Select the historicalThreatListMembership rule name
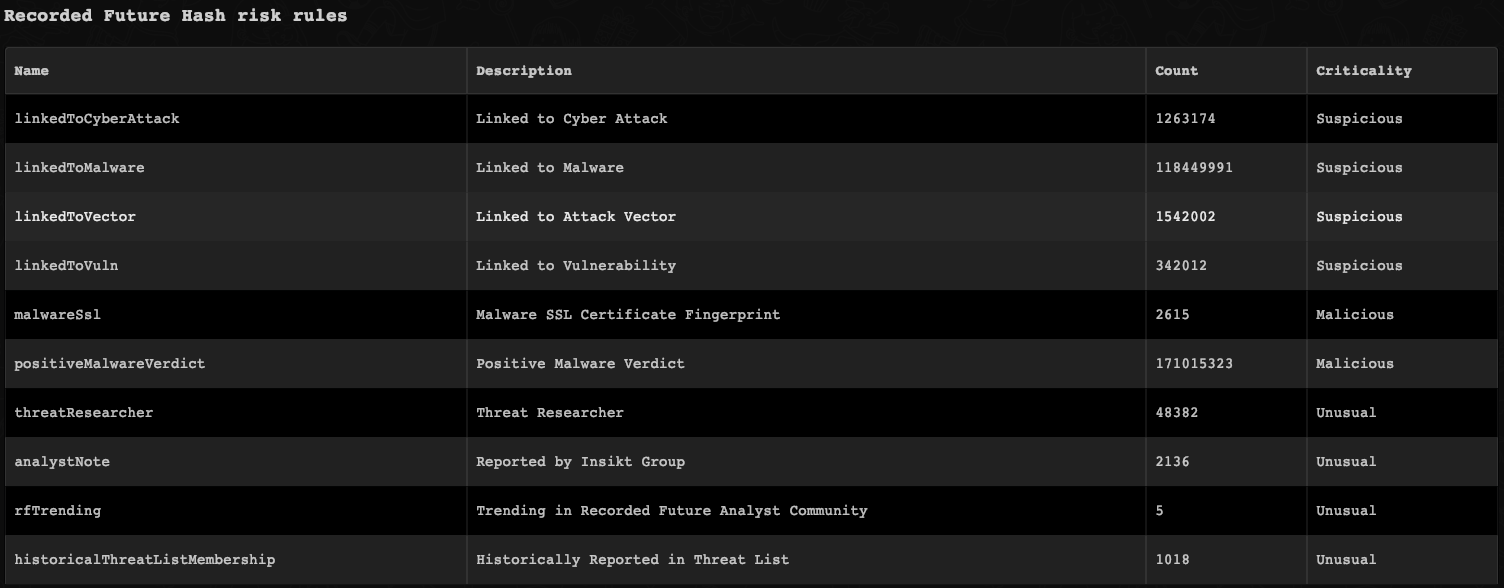Viewport: 1504px width, 588px height. (144, 560)
